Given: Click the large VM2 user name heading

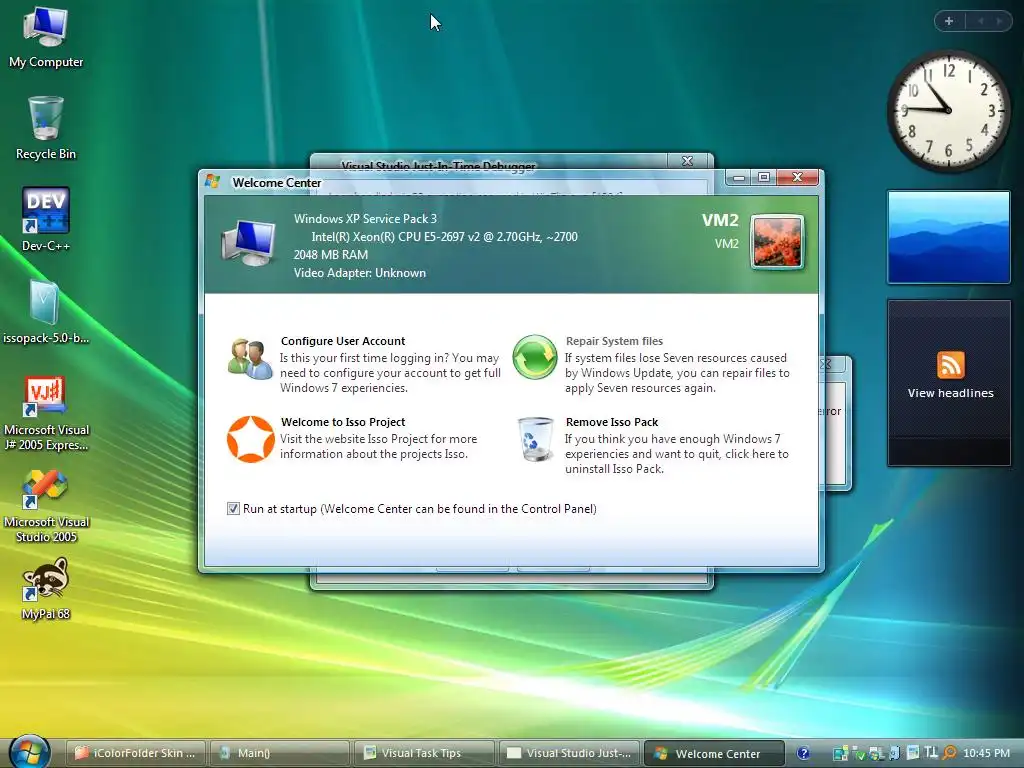Looking at the screenshot, I should point(720,220).
